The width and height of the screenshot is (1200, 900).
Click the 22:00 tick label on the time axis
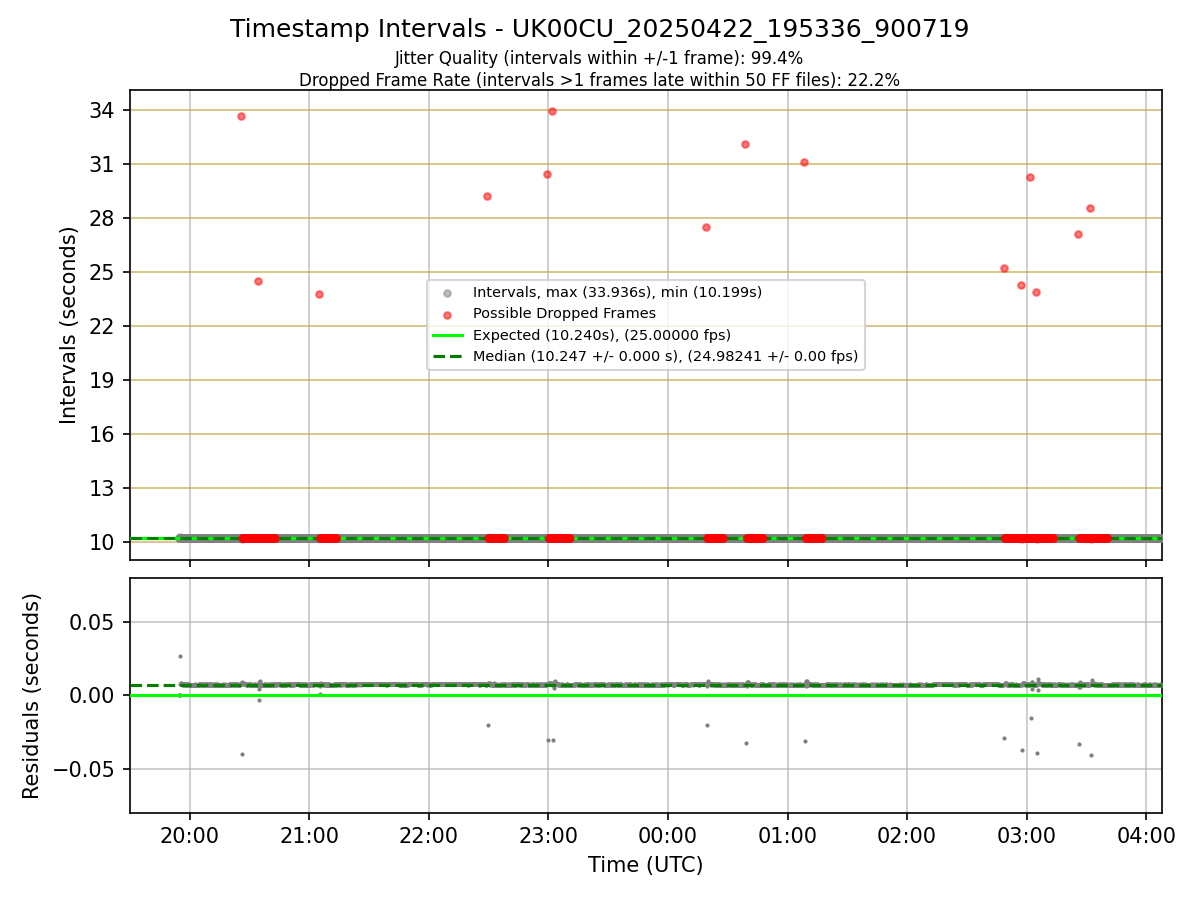coord(429,836)
